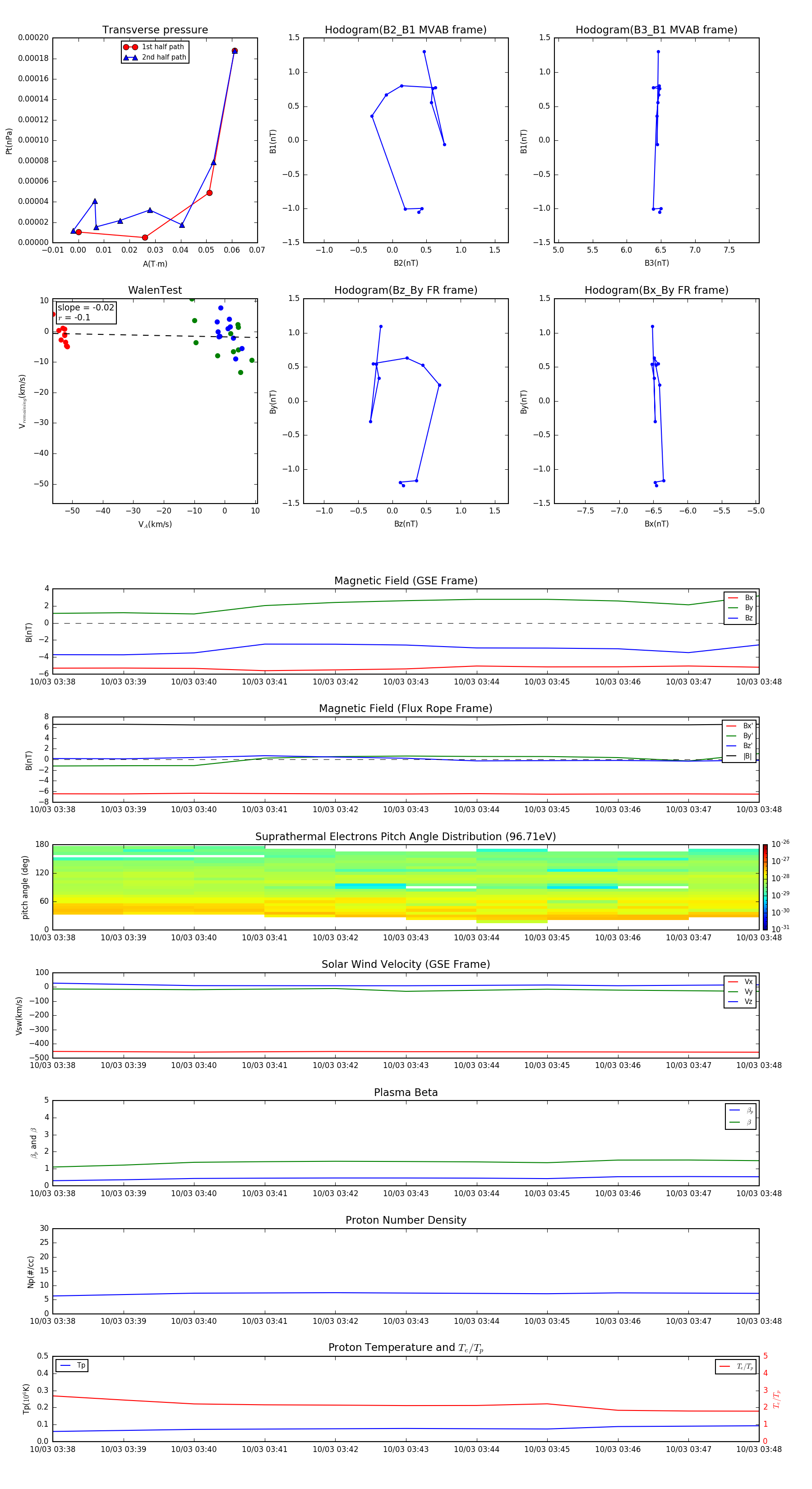Click the 10^-26 colorbar tick label

[x=780, y=844]
